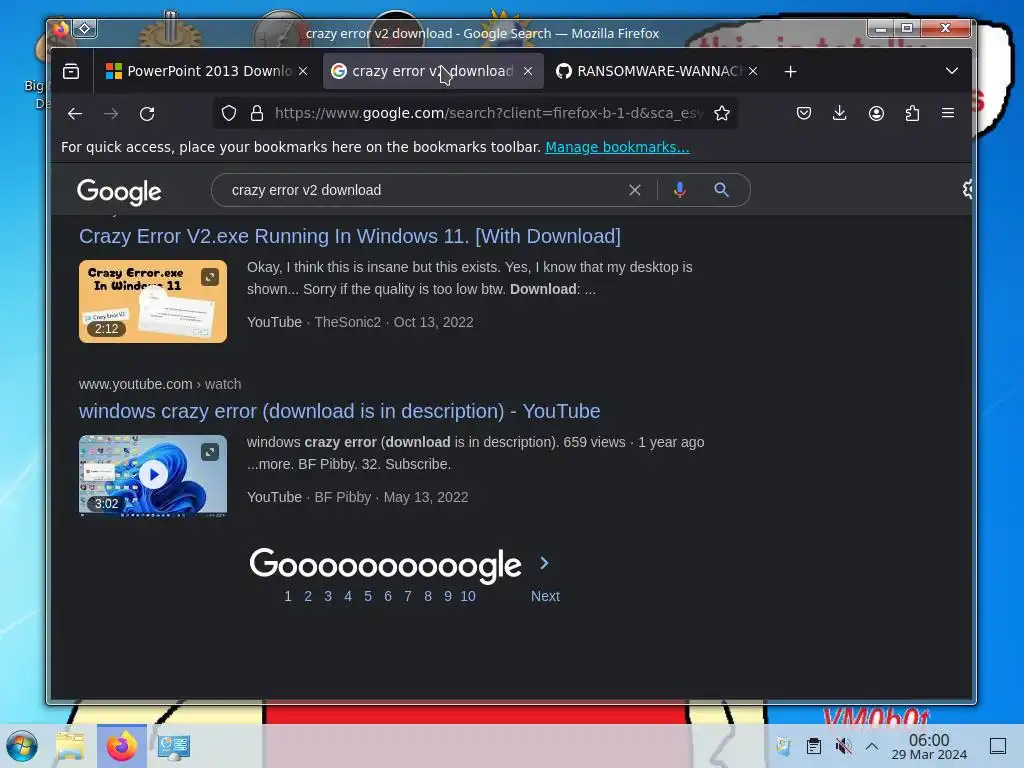Go to results page 4
Screen dimensions: 1024x768
click(x=348, y=596)
